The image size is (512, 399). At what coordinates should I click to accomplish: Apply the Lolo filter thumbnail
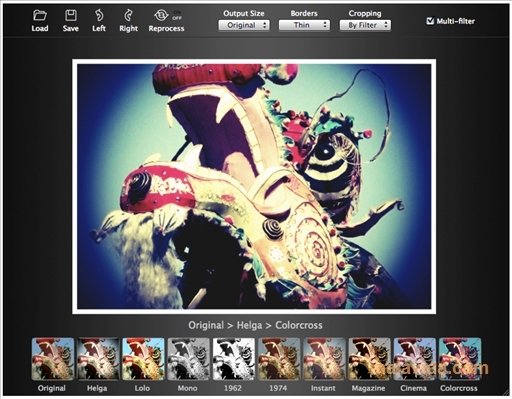point(143,359)
